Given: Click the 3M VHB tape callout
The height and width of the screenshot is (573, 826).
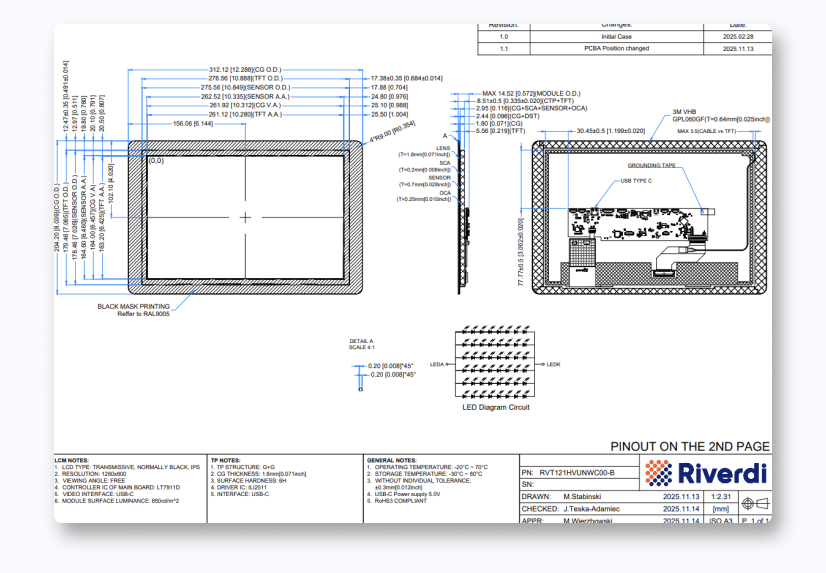Looking at the screenshot, I should pos(684,111).
